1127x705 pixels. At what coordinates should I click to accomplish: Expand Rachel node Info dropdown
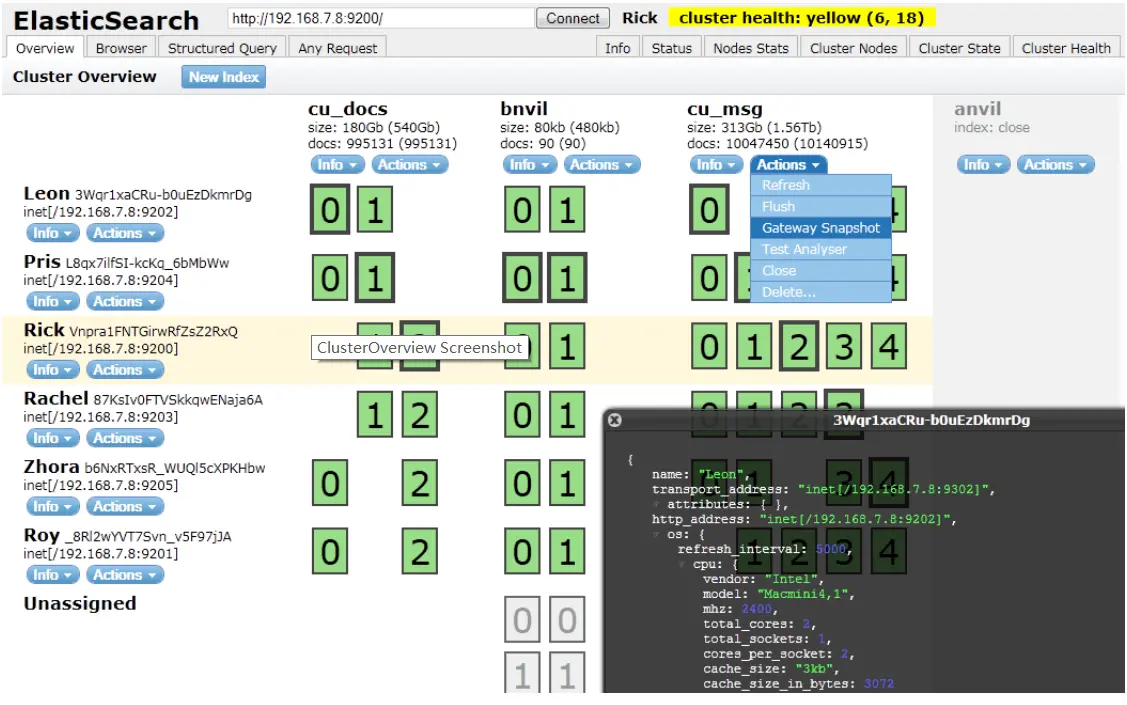point(52,438)
